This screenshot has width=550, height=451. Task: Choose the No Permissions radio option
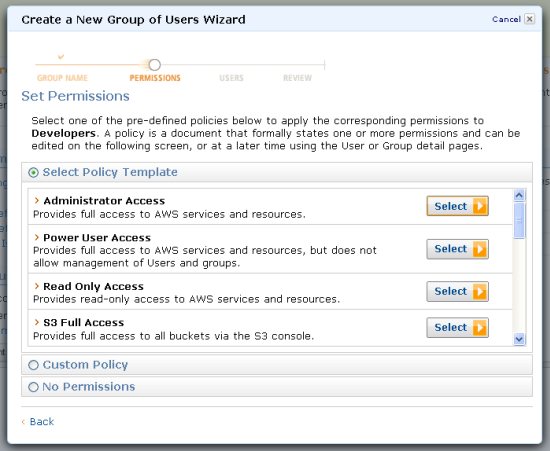pos(33,387)
